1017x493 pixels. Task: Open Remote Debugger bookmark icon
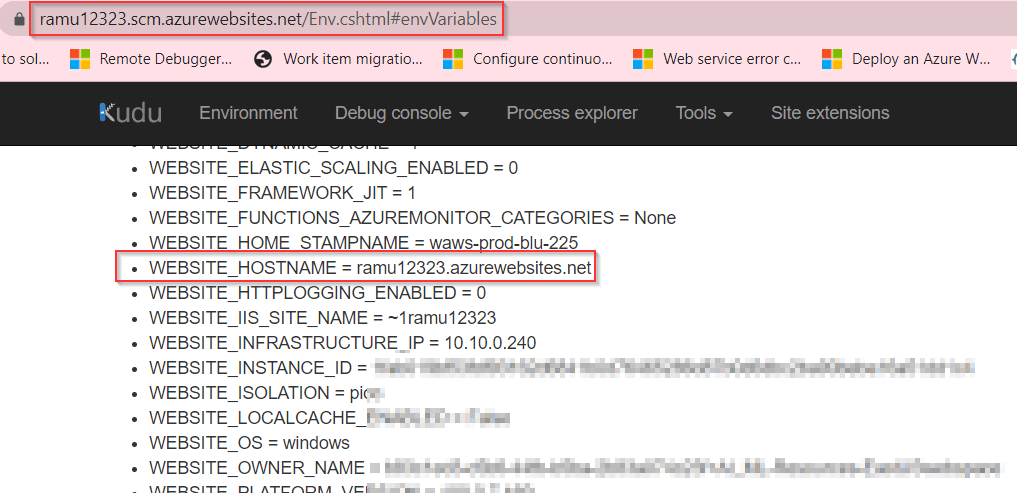click(x=80, y=59)
